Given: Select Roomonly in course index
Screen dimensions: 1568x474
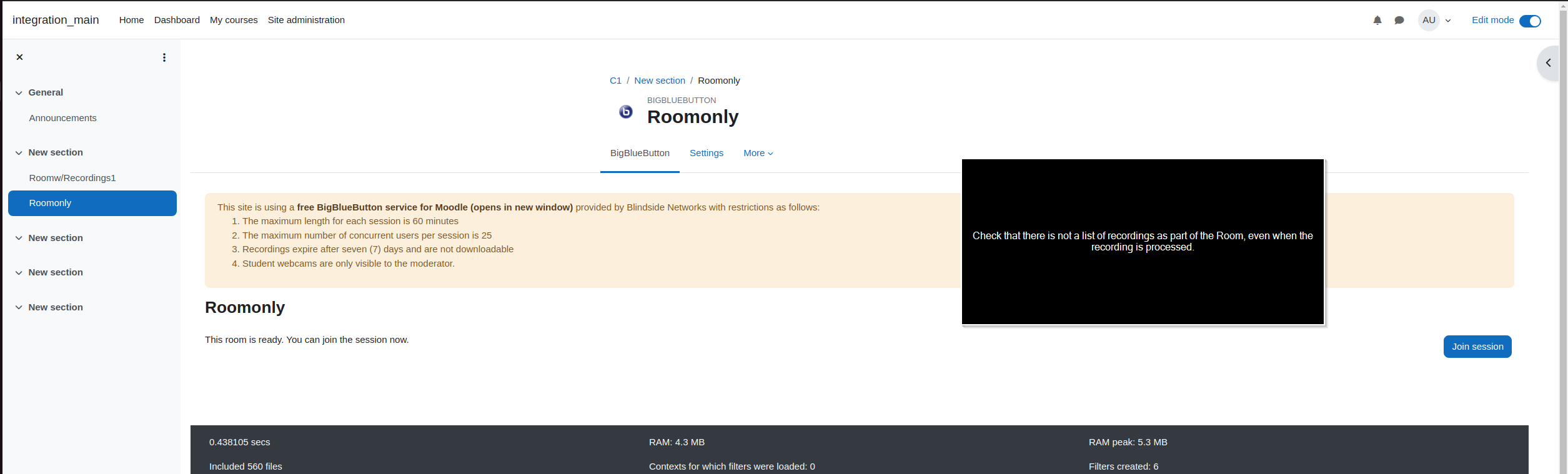Looking at the screenshot, I should 92,203.
